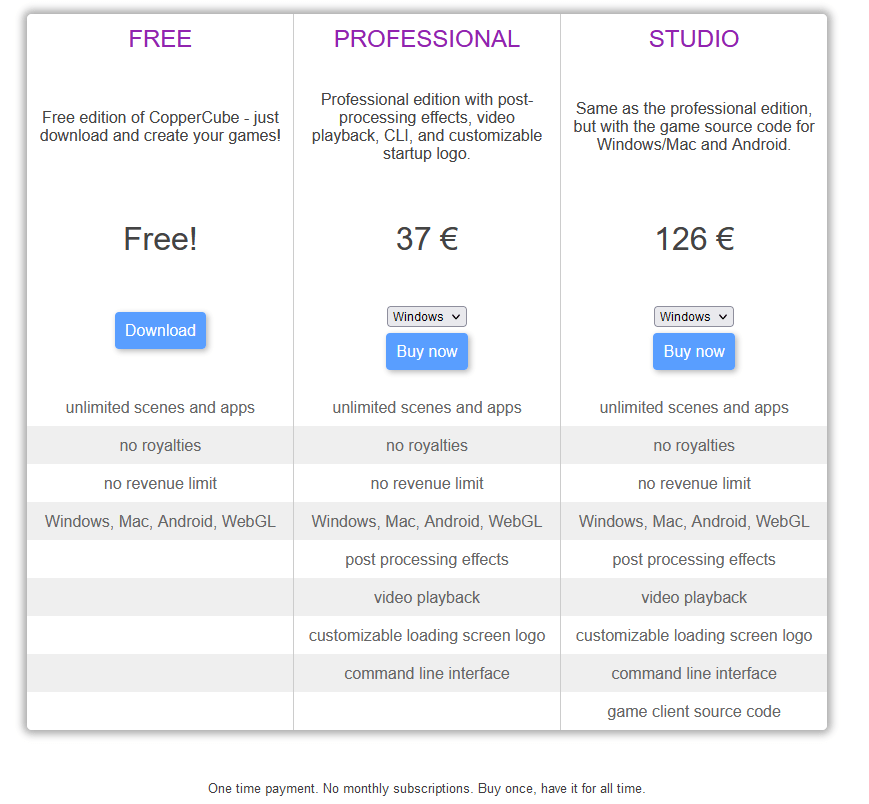Click "game client source code" feature row
The width and height of the screenshot is (869, 804).
[694, 712]
